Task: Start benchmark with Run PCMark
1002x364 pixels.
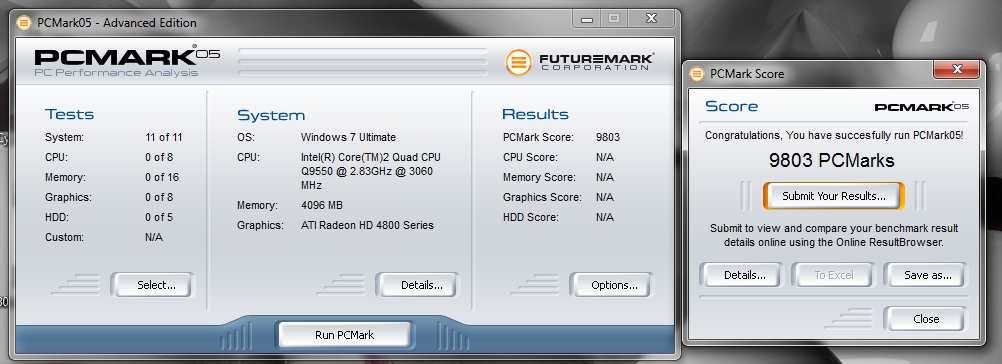Action: tap(344, 335)
